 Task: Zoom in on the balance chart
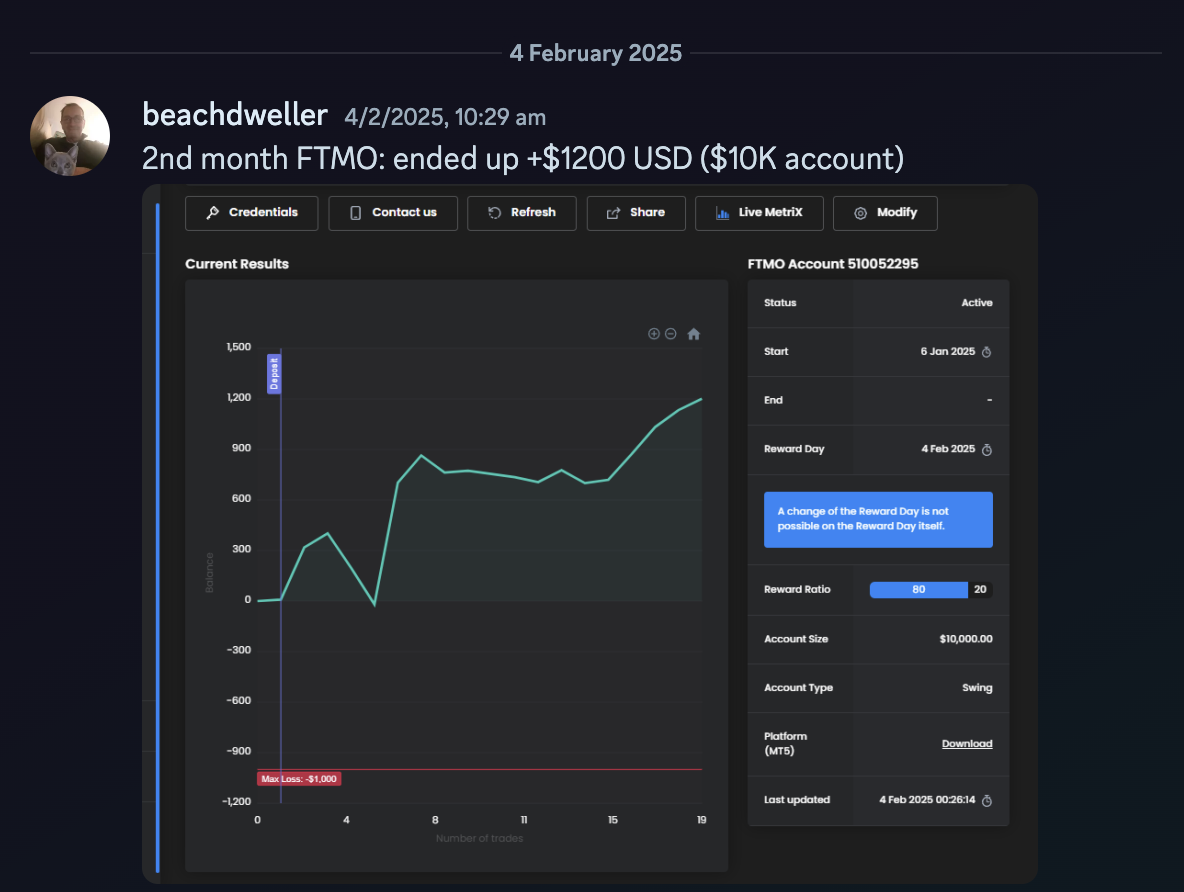654,334
